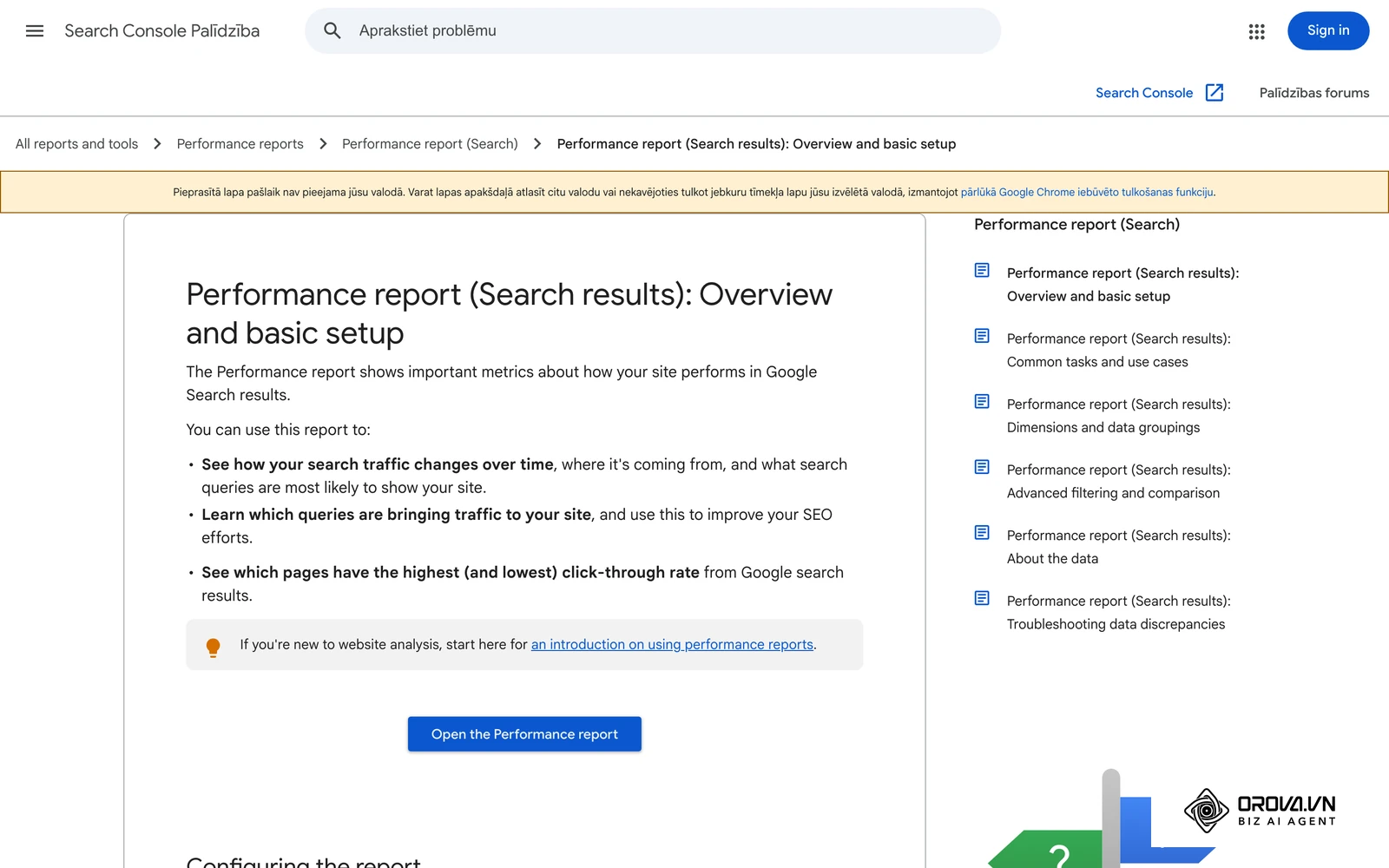Open the Performance report button
The image size is (1389, 868).
tap(524, 734)
